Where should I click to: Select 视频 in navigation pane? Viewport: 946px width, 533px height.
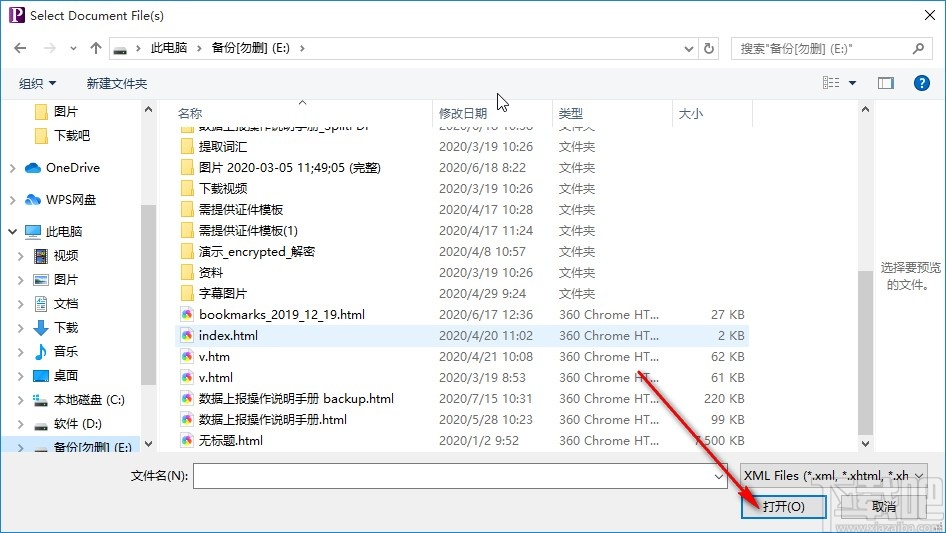[66, 255]
